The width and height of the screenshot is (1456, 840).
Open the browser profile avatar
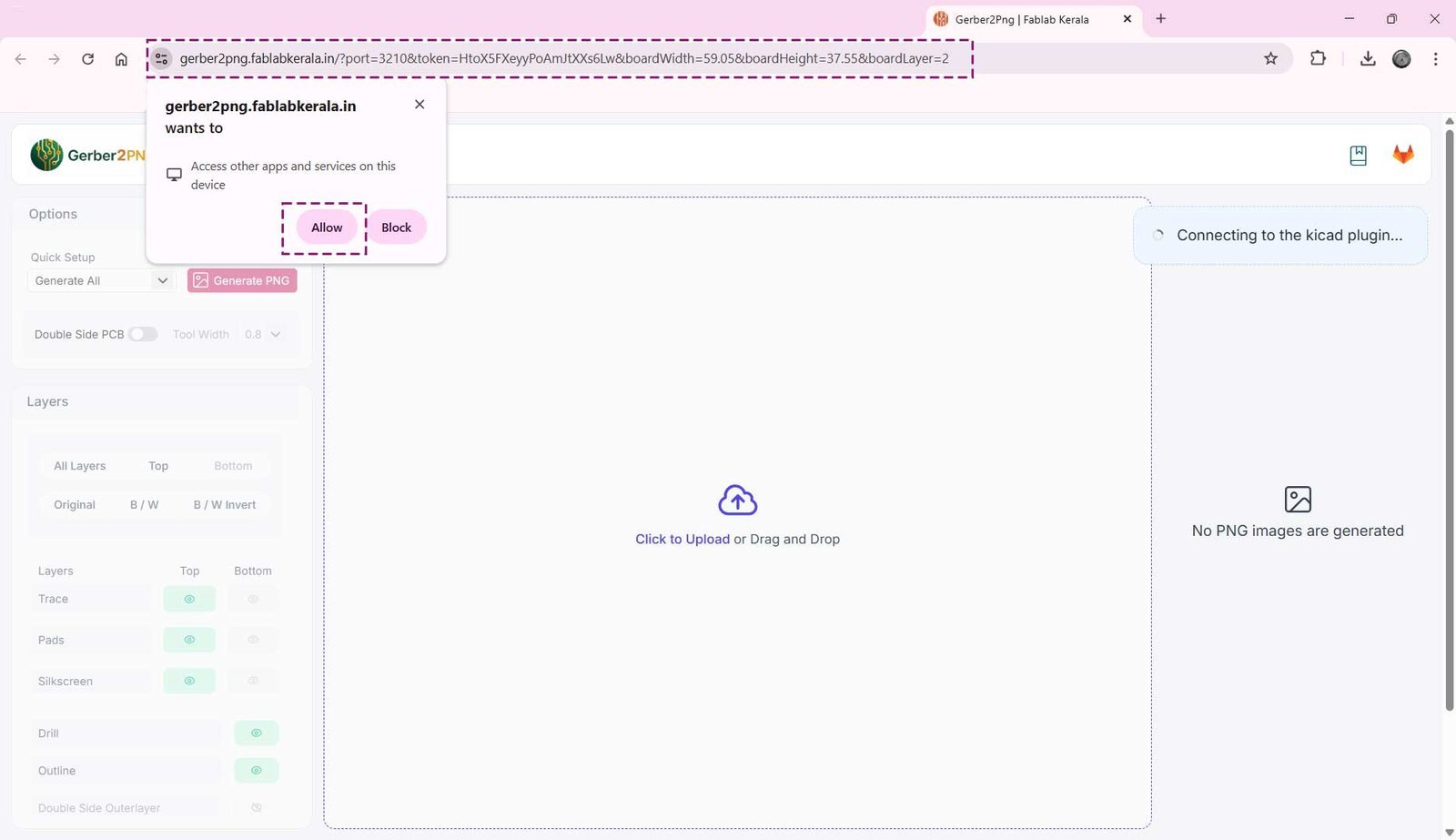(1401, 58)
